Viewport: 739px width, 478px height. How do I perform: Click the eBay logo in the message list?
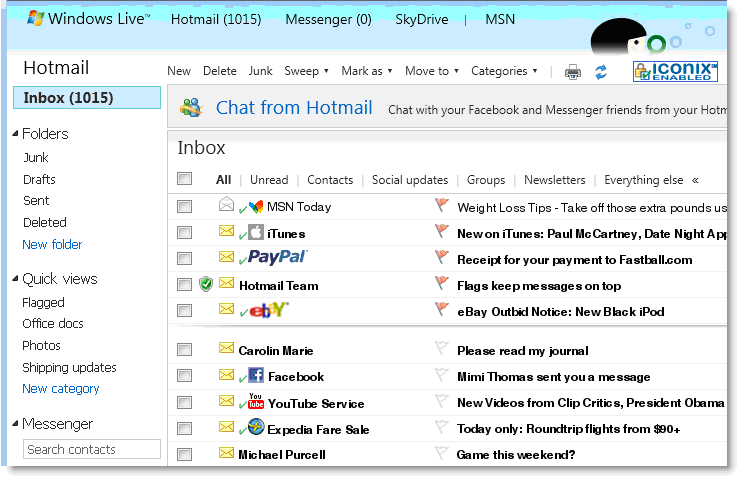click(269, 310)
